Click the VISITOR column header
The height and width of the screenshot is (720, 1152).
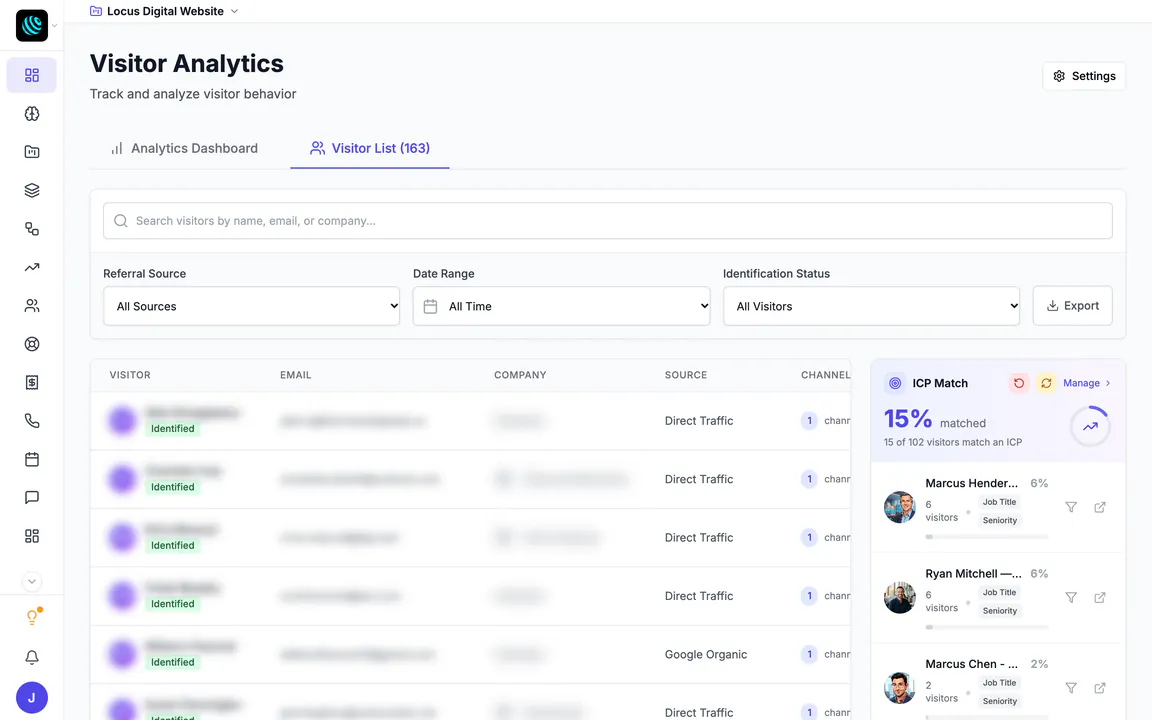[130, 375]
